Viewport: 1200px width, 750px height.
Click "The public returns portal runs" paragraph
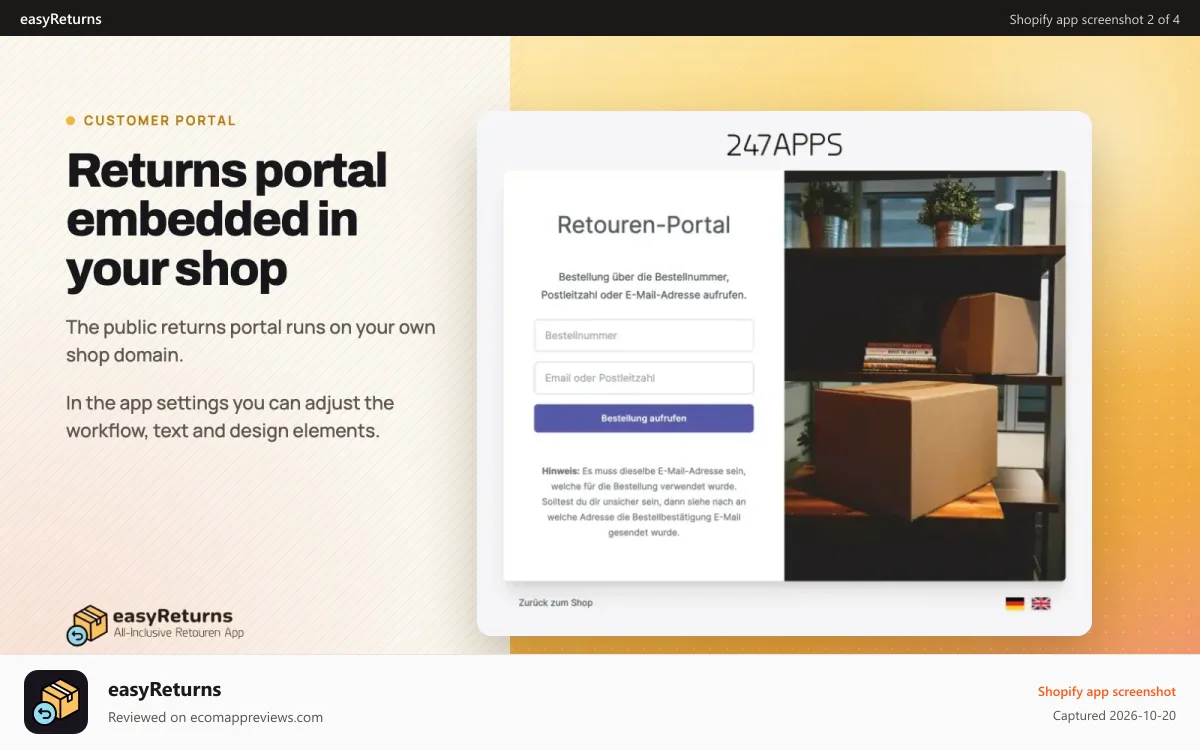click(x=251, y=341)
